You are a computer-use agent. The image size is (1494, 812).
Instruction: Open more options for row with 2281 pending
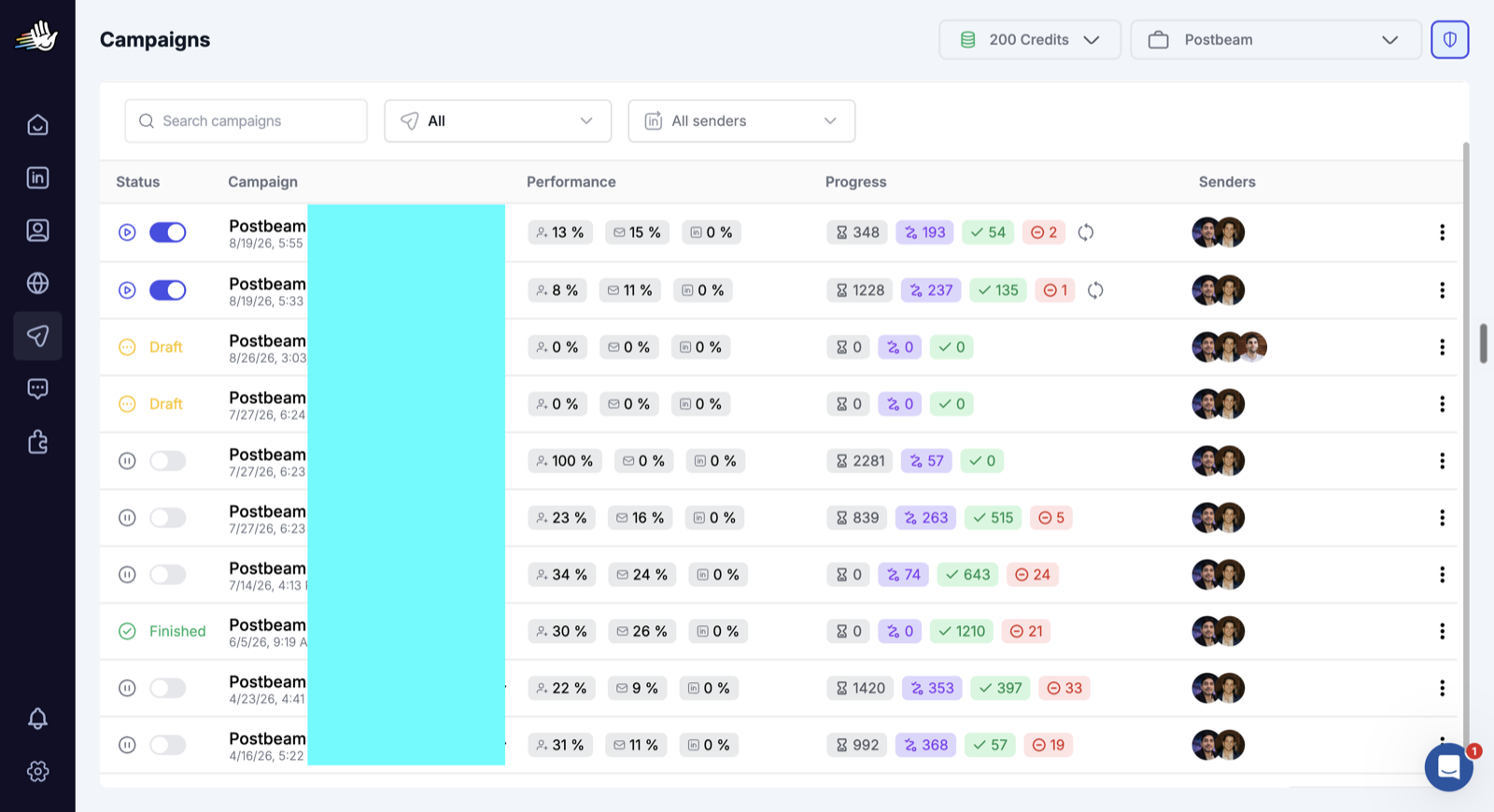[1442, 461]
